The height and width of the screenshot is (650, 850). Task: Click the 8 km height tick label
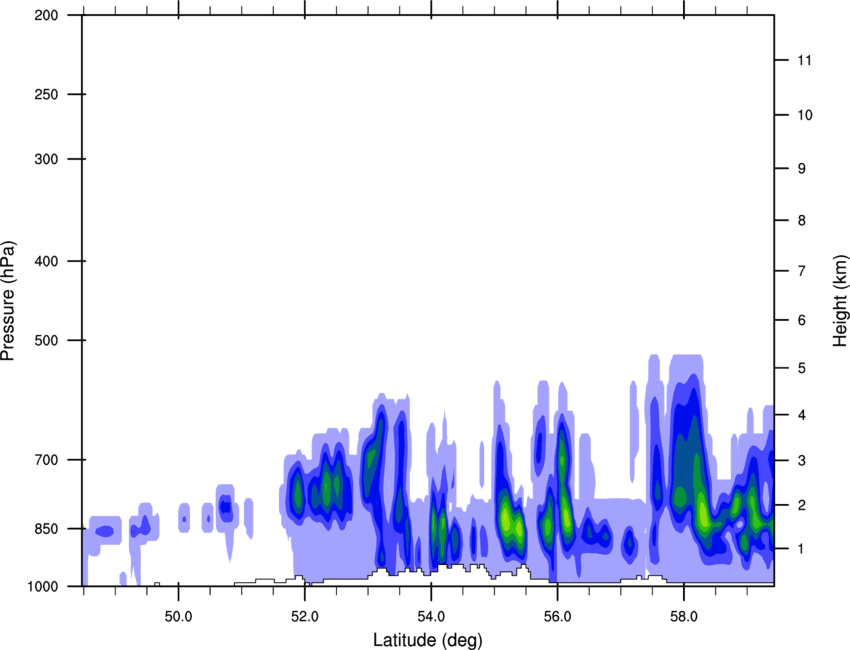pyautogui.click(x=802, y=221)
